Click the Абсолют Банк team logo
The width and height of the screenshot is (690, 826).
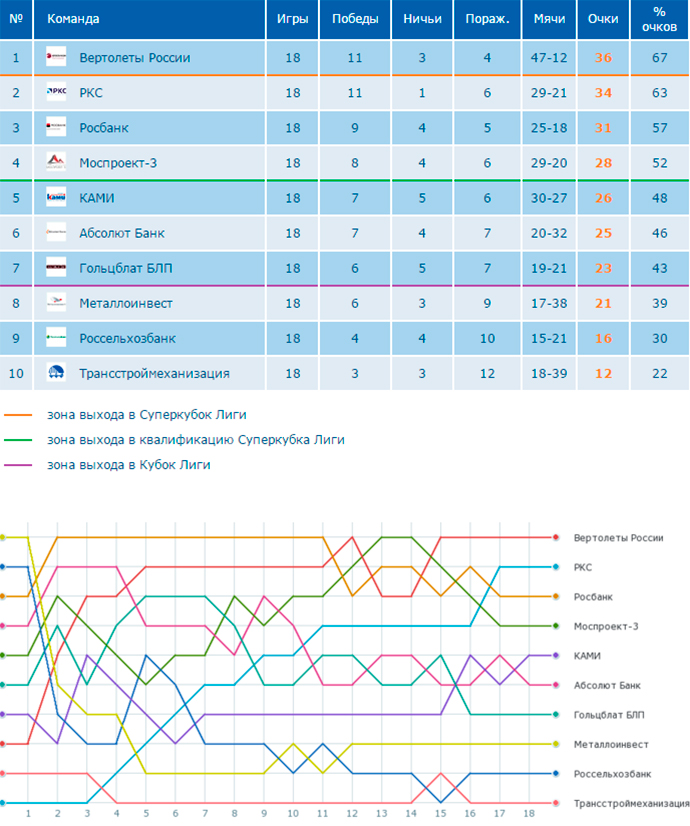click(56, 232)
